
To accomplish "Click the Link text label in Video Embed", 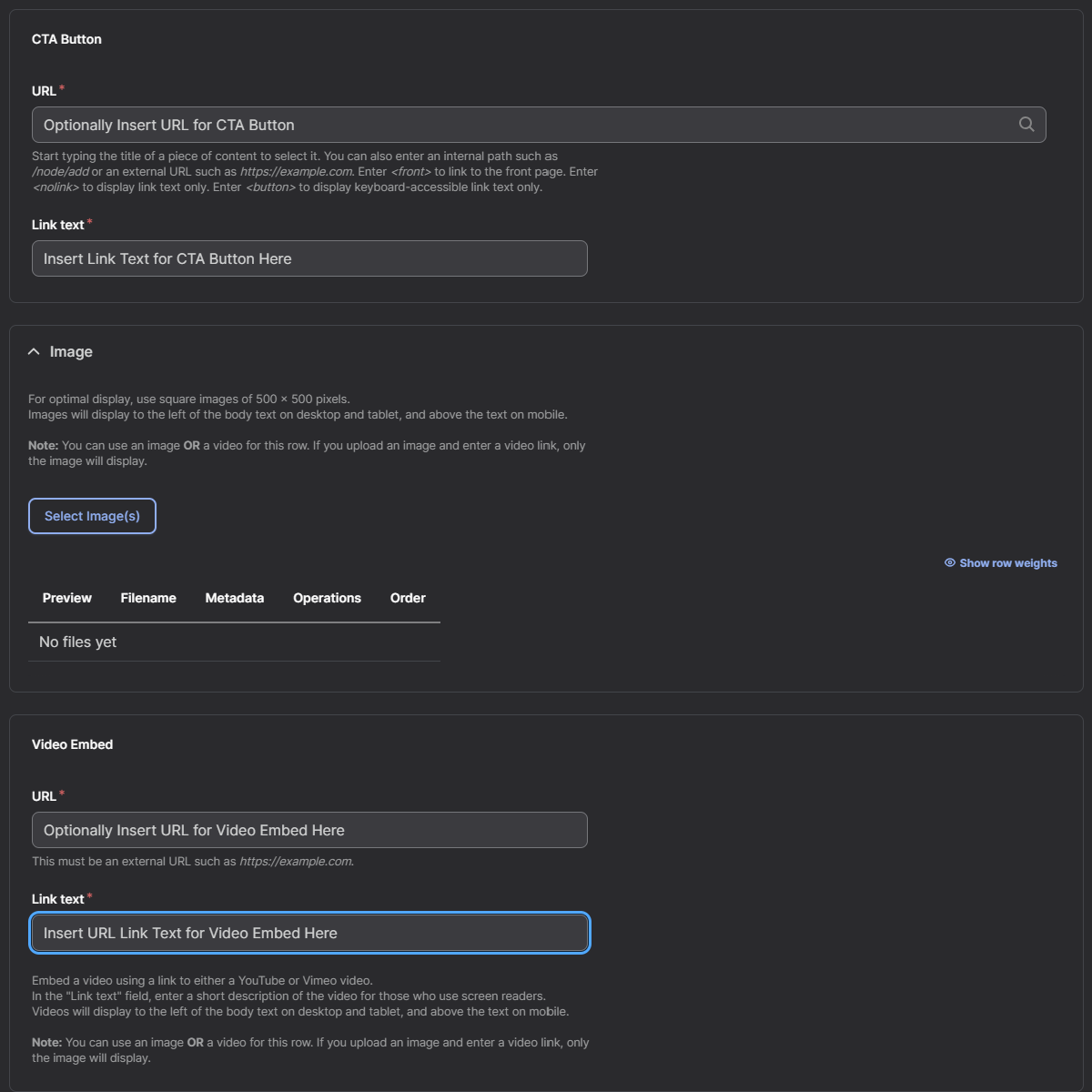I will [58, 899].
